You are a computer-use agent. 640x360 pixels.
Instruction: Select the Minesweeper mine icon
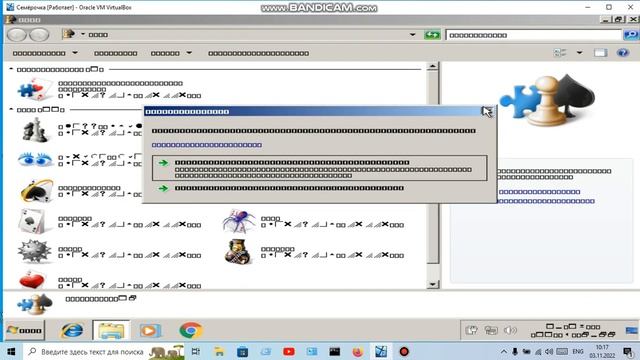point(34,251)
